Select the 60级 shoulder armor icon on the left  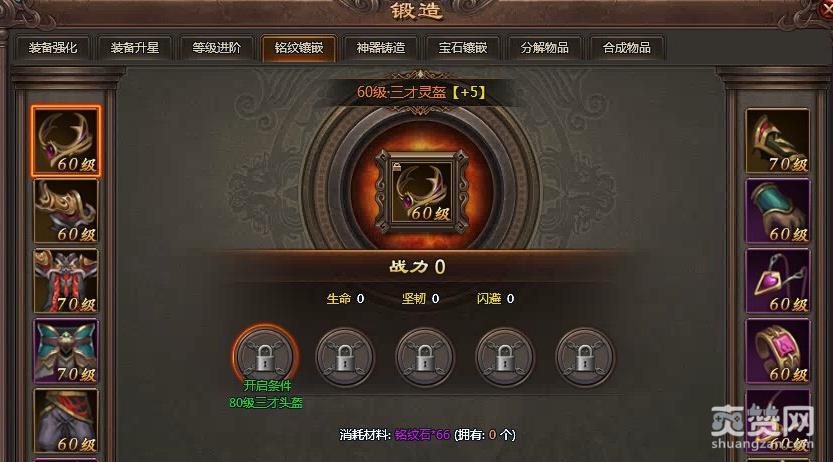coord(66,211)
